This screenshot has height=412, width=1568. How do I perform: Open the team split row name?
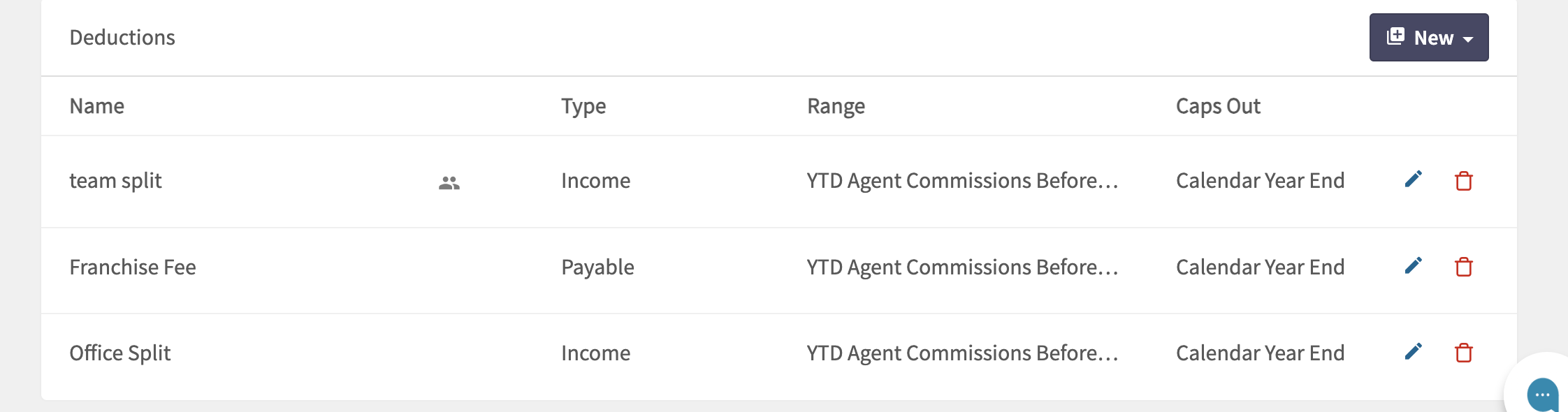click(115, 181)
